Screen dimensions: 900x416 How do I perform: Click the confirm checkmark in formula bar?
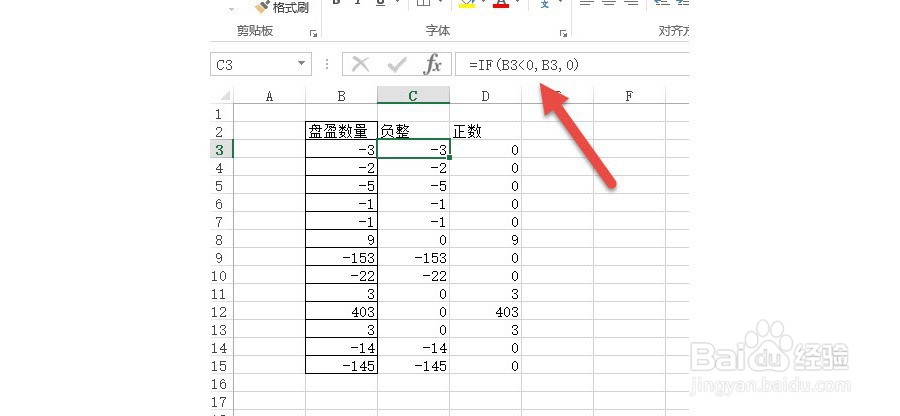pyautogui.click(x=397, y=65)
